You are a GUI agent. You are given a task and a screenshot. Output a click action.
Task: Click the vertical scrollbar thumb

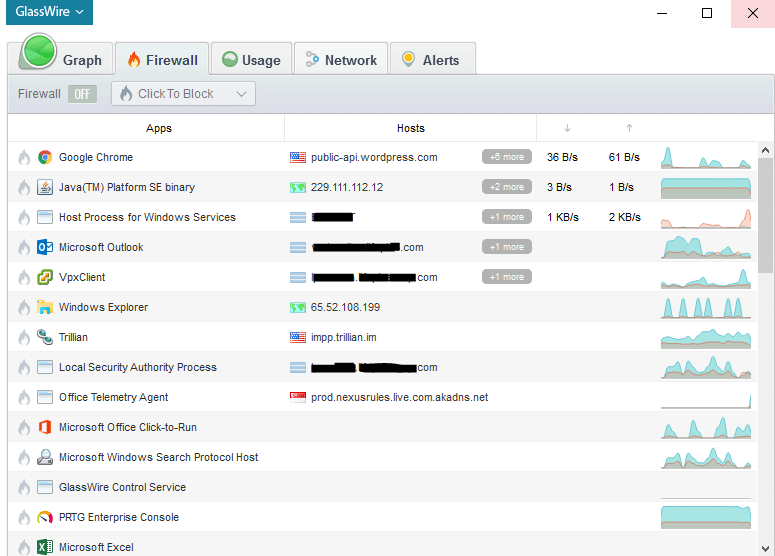(766, 215)
